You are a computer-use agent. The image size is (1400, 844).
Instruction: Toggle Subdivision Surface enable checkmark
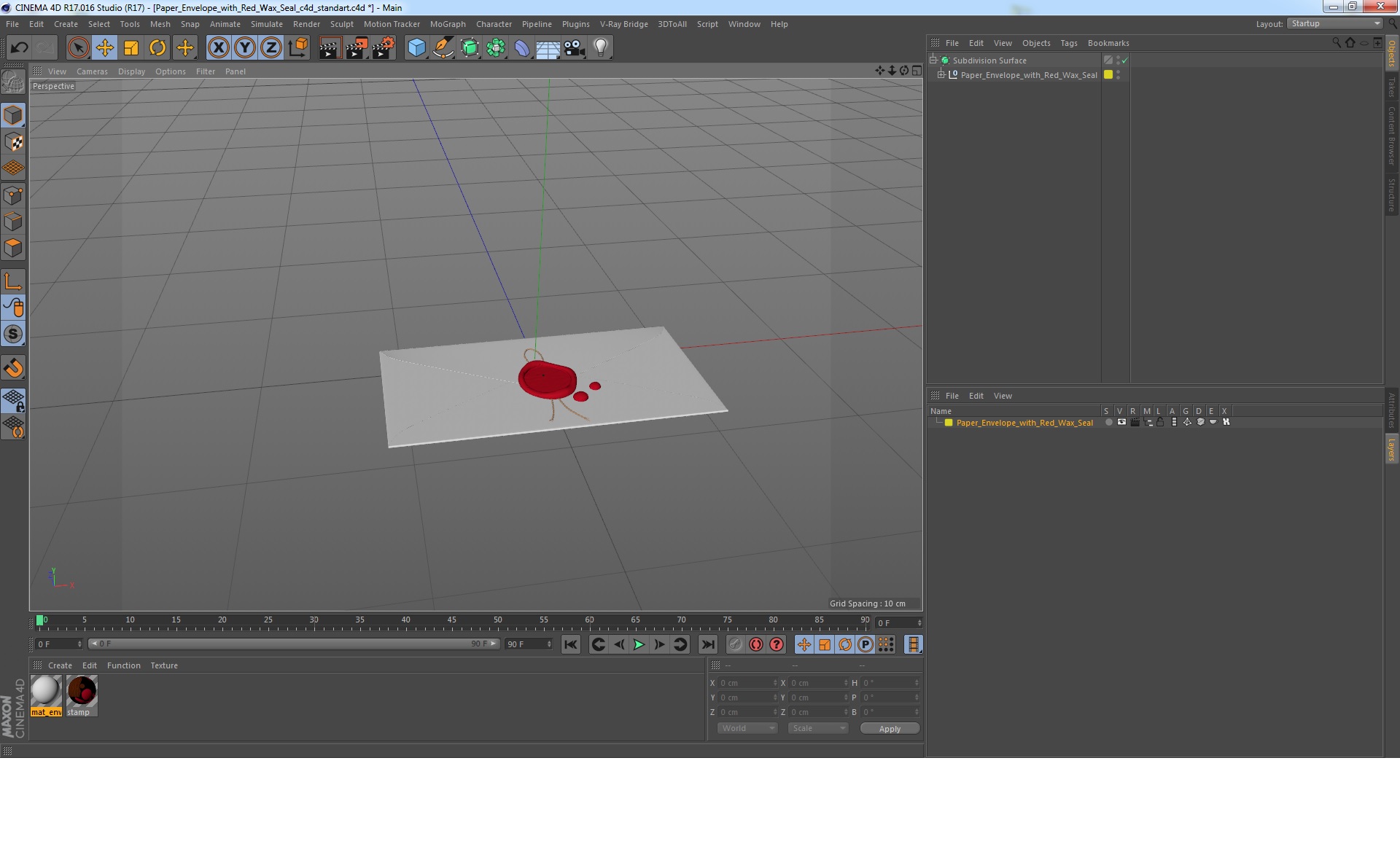tap(1124, 60)
